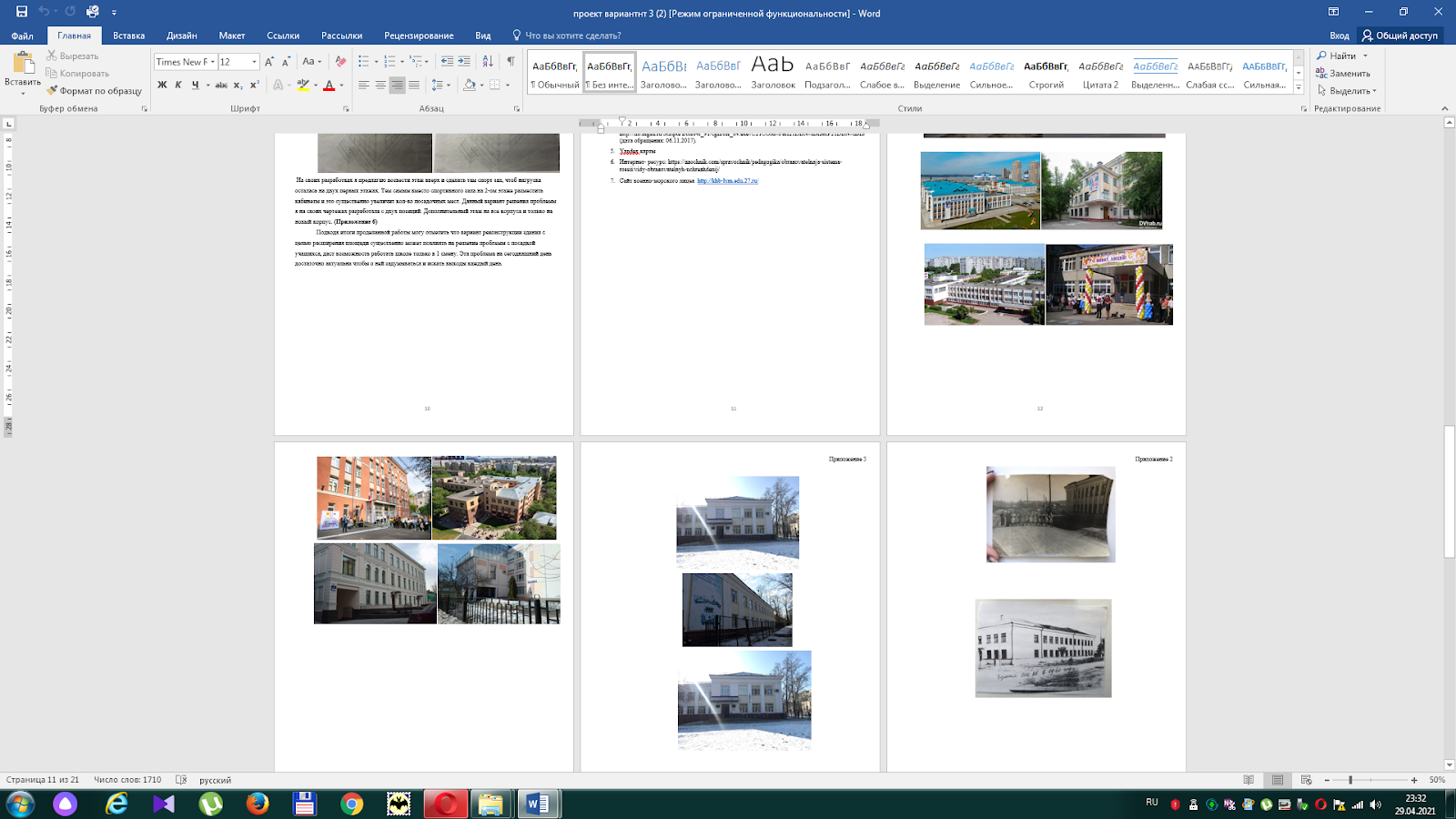The height and width of the screenshot is (819, 1456).
Task: Open font size dropdown
Action: (255, 62)
